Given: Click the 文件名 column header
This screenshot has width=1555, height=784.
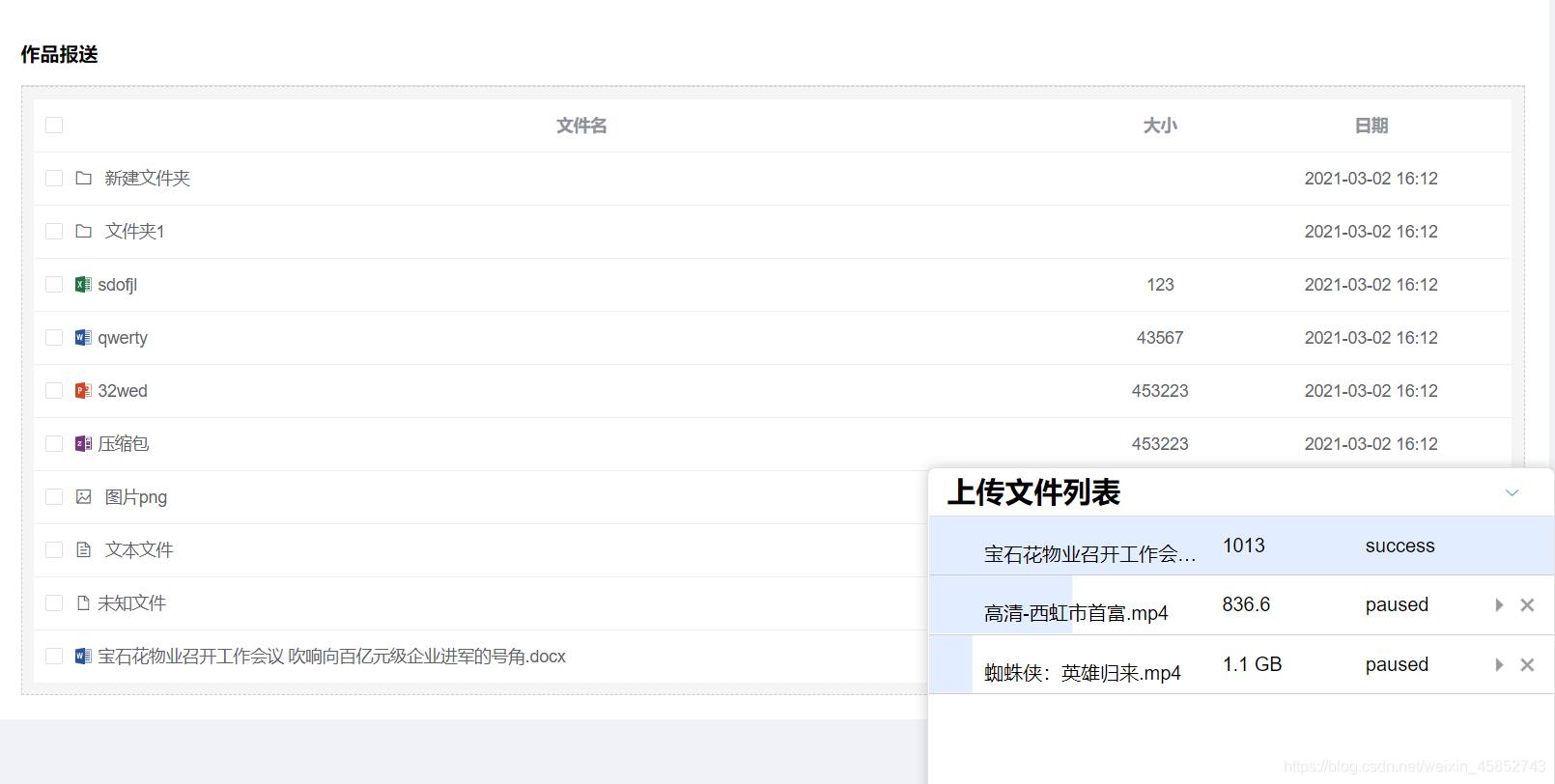Looking at the screenshot, I should coord(581,126).
